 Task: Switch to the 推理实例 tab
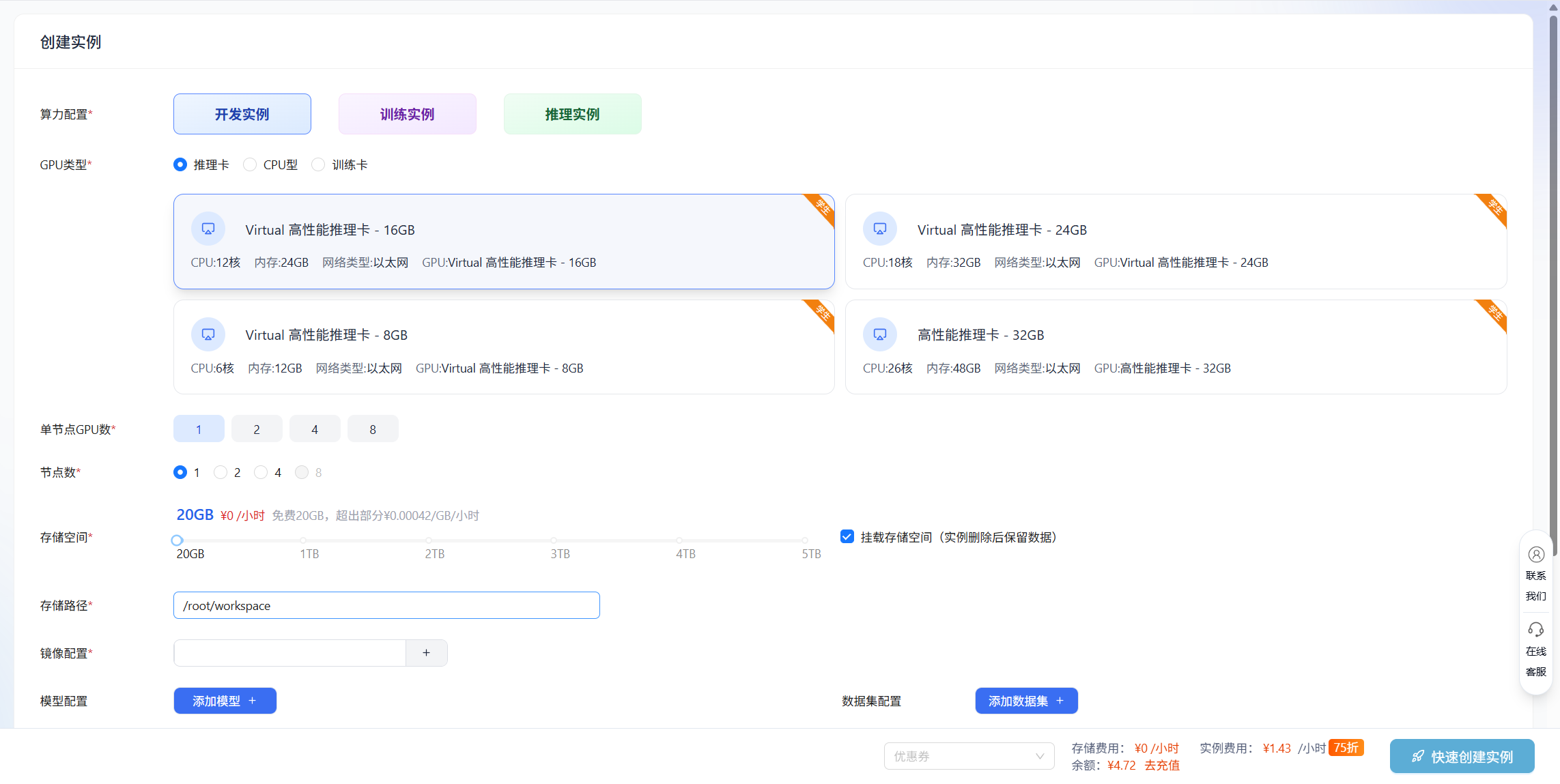coord(572,114)
